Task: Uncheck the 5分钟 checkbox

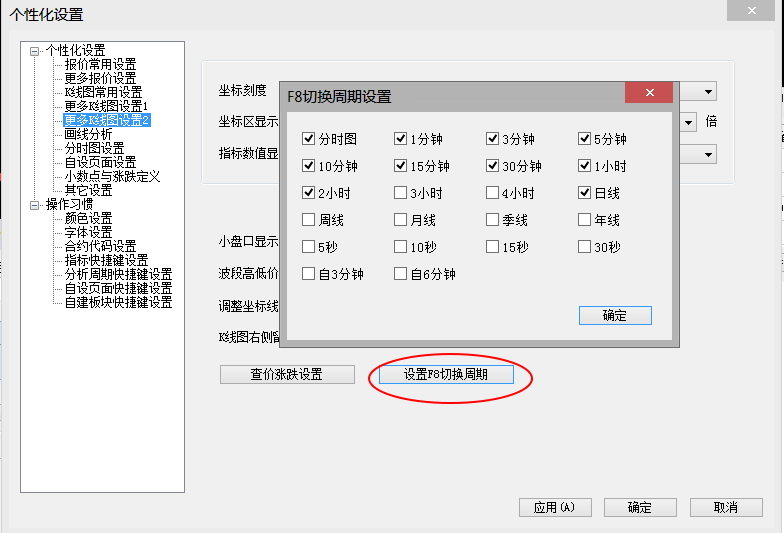Action: pos(584,138)
